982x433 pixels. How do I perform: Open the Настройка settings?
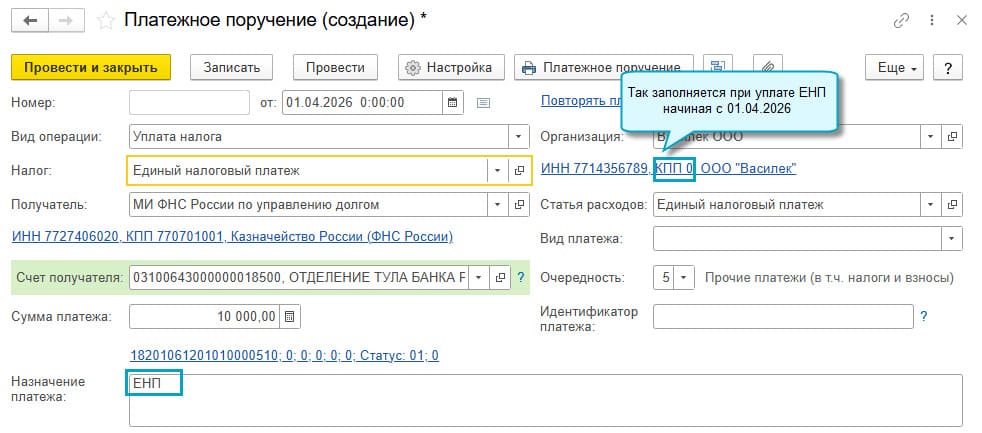click(x=448, y=67)
